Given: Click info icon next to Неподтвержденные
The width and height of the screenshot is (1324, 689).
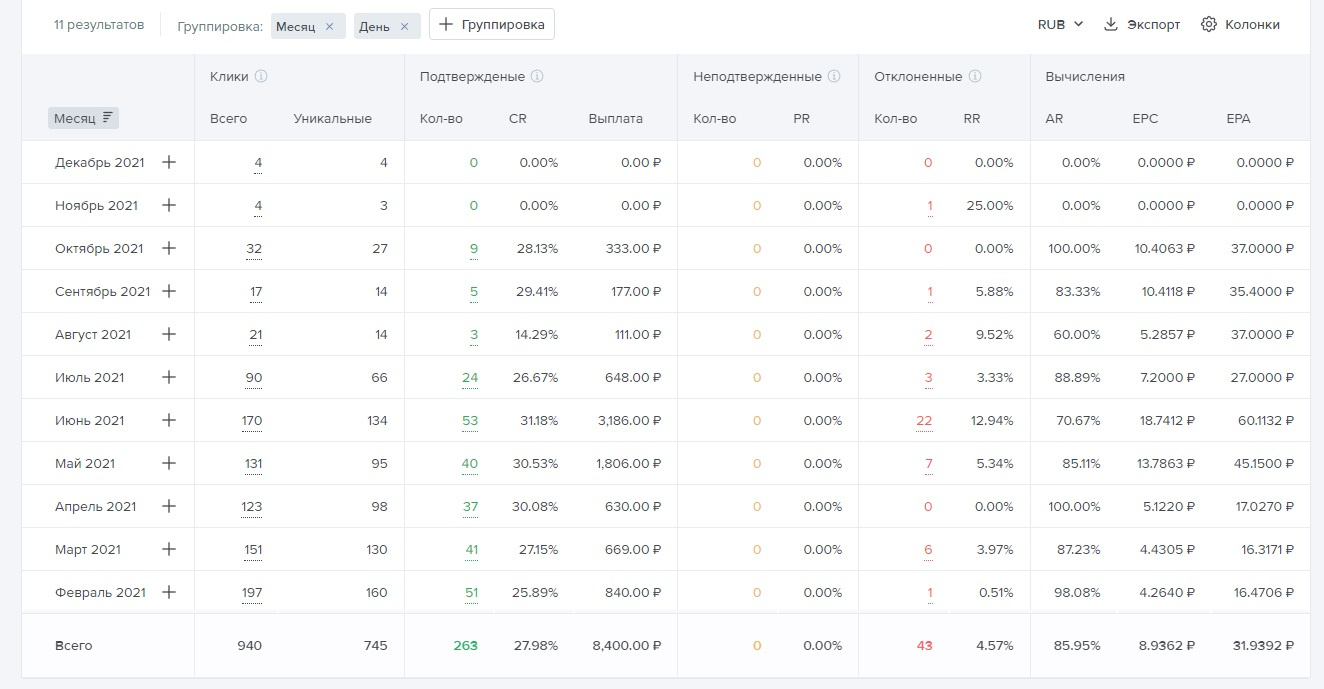Looking at the screenshot, I should [834, 76].
